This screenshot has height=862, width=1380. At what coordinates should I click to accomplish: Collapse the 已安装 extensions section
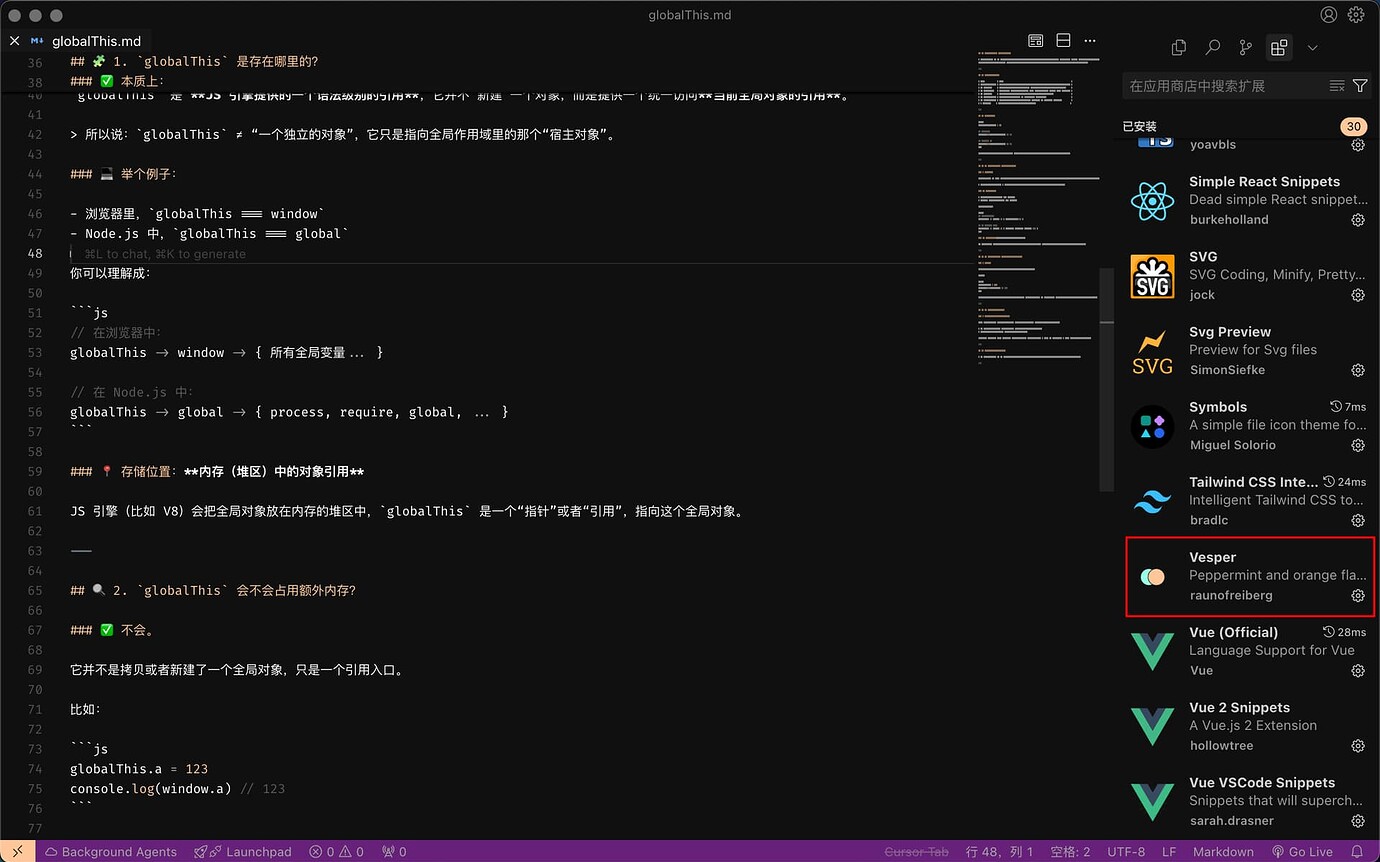pyautogui.click(x=1139, y=126)
